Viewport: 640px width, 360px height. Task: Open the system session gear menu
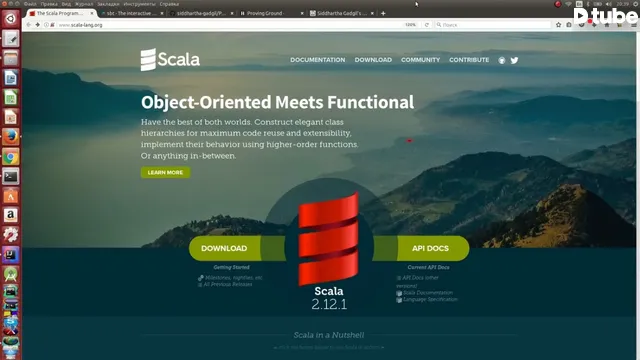635,4
